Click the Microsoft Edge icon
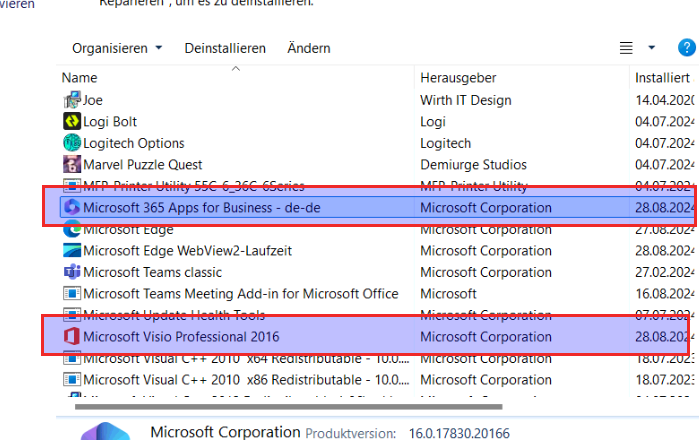This screenshot has width=699, height=440. 71,229
